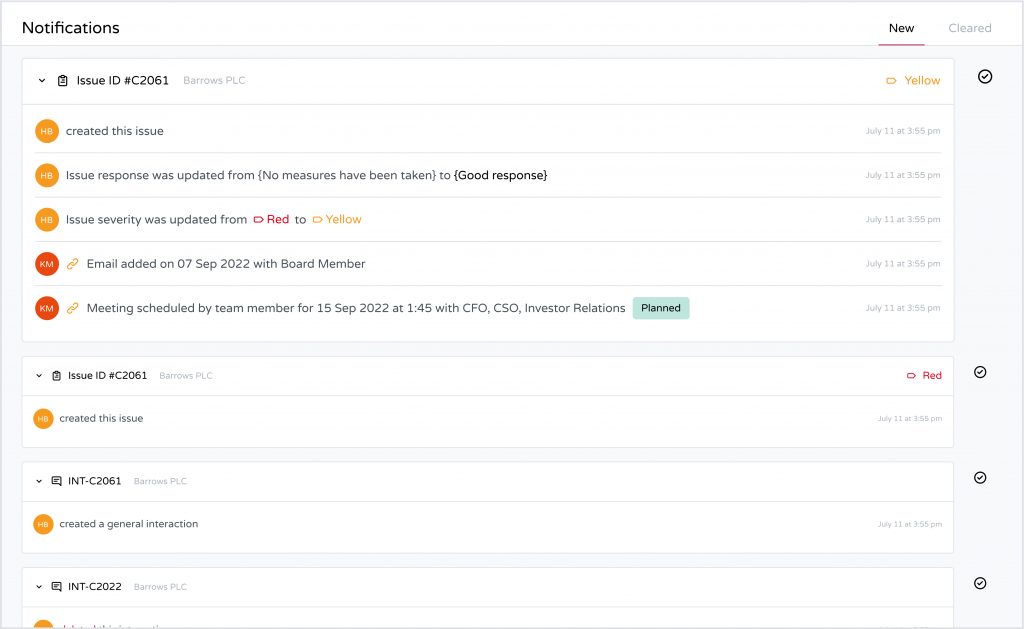Screen dimensions: 1024x629
Task: Click the chat icon beside INT-C2061
Action: click(x=57, y=481)
